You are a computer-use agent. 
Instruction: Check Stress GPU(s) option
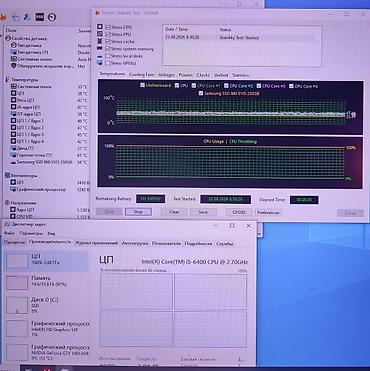pyautogui.click(x=108, y=63)
